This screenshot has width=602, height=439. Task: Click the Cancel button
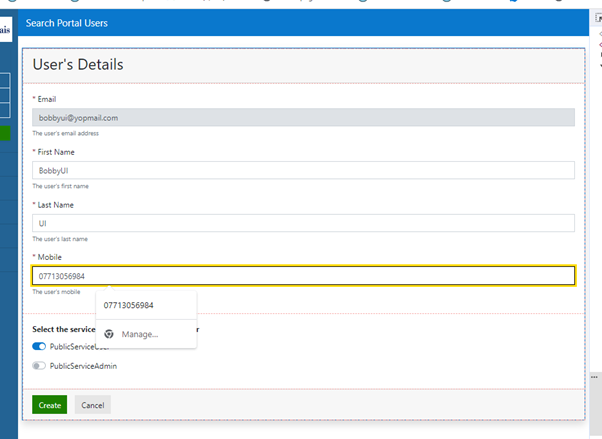[x=93, y=405]
